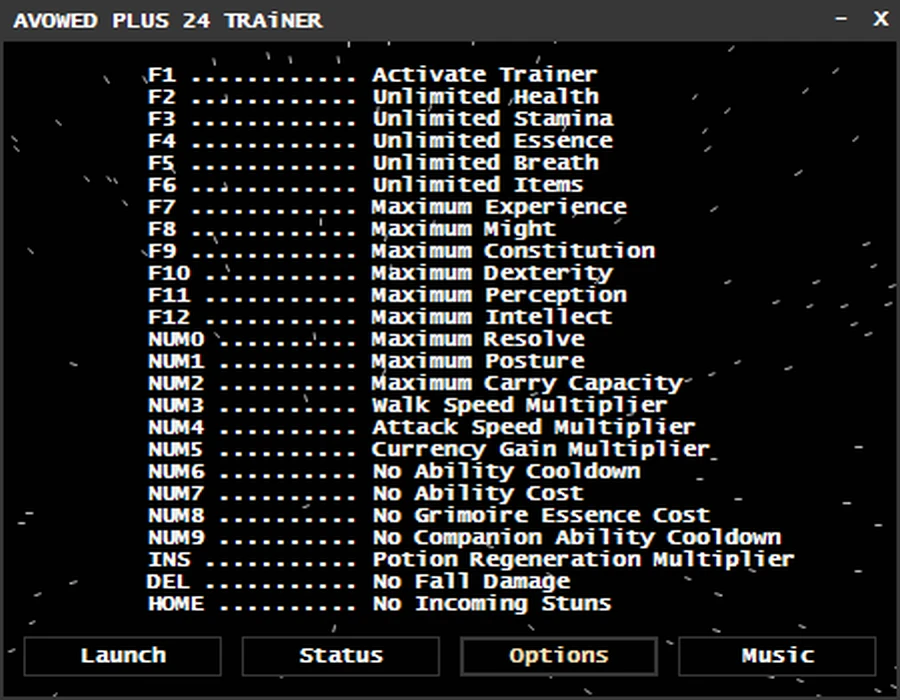Open the Status button
The image size is (900, 700).
[x=341, y=656]
